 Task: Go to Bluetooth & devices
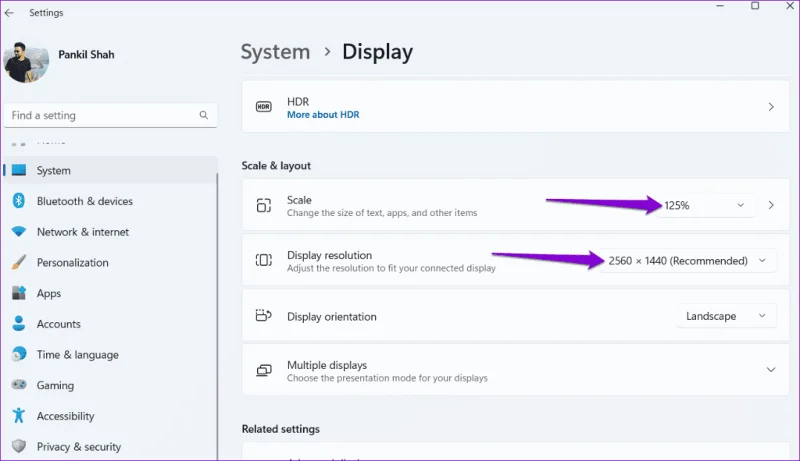click(x=110, y=201)
